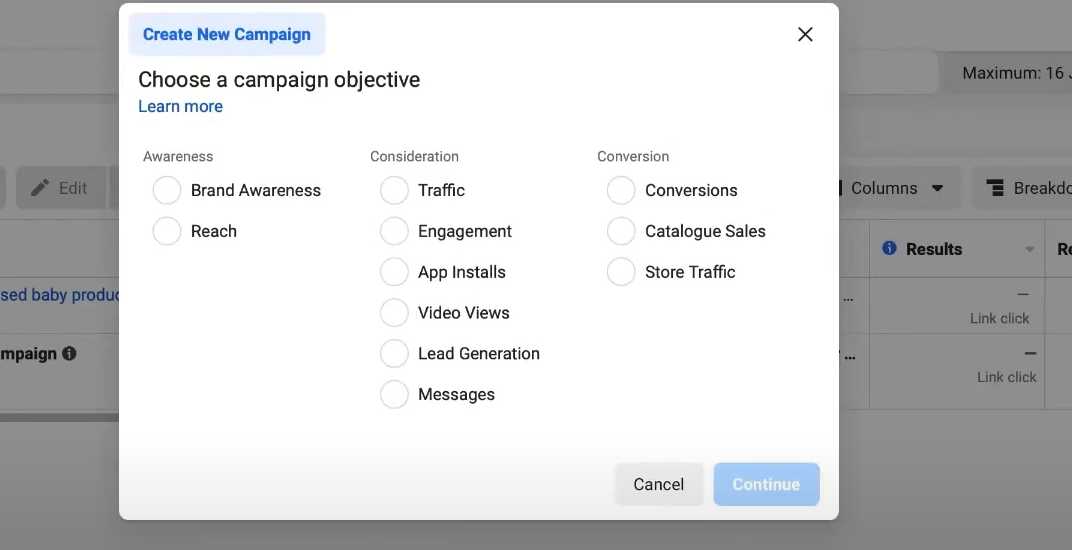1072x550 pixels.
Task: Click the Breakdown stacked-bars icon
Action: (x=995, y=188)
